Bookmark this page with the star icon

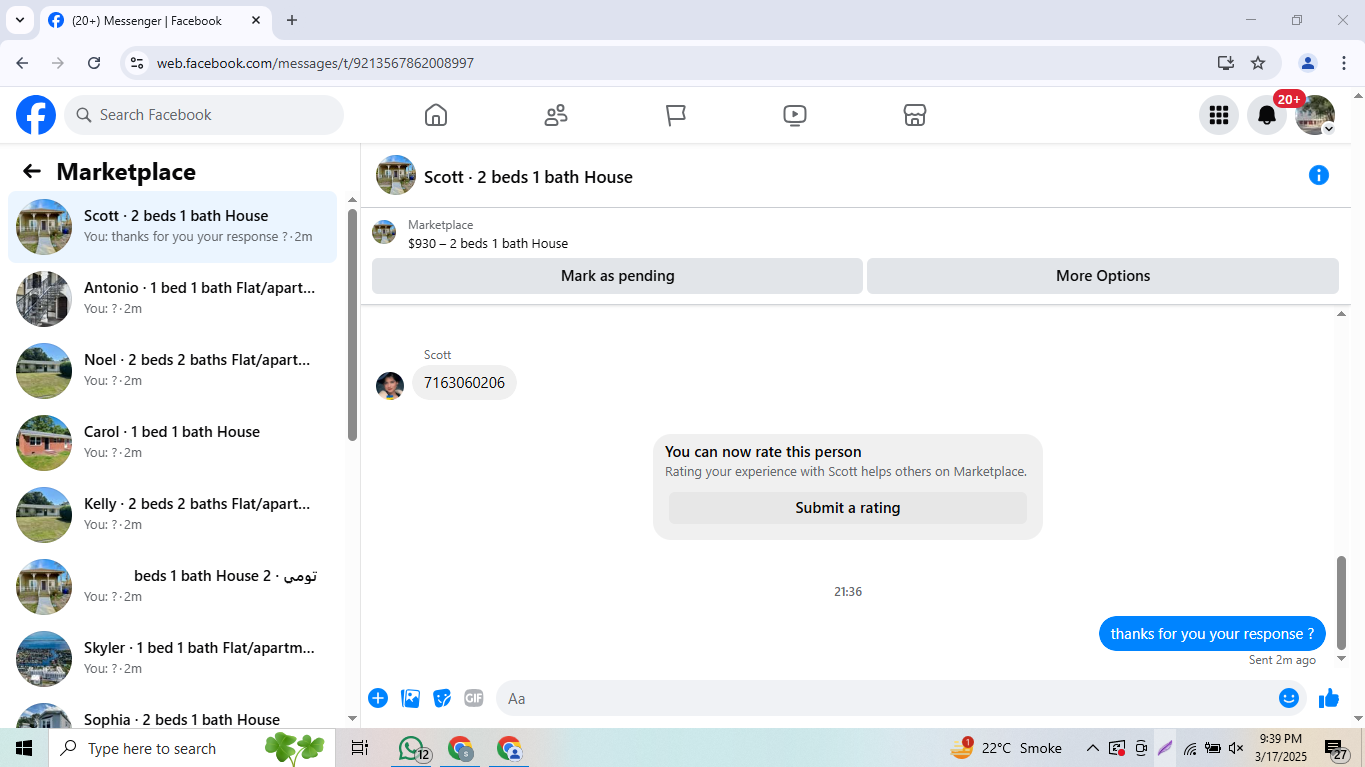tap(1258, 63)
